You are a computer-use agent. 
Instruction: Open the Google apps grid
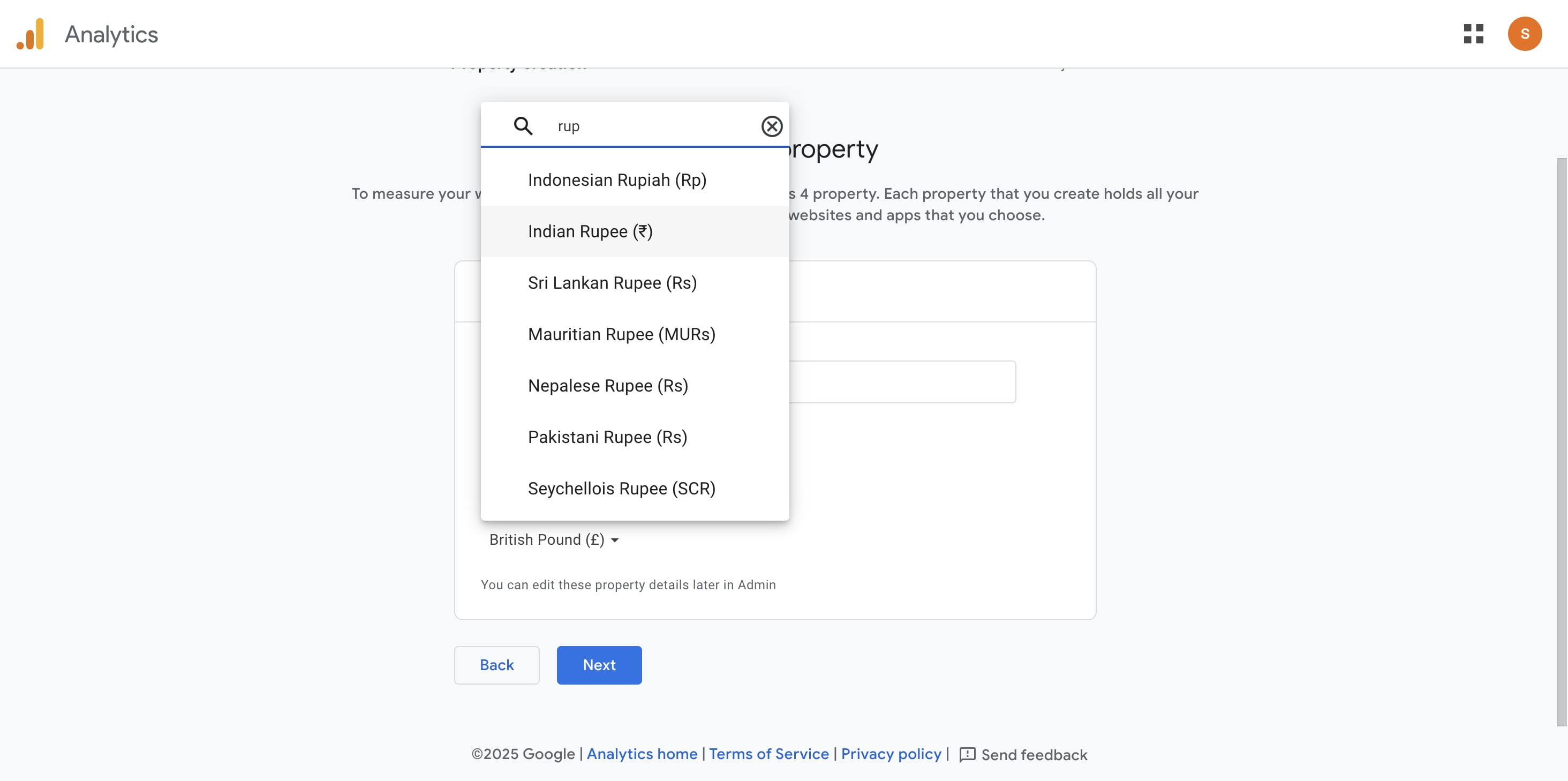pos(1473,34)
